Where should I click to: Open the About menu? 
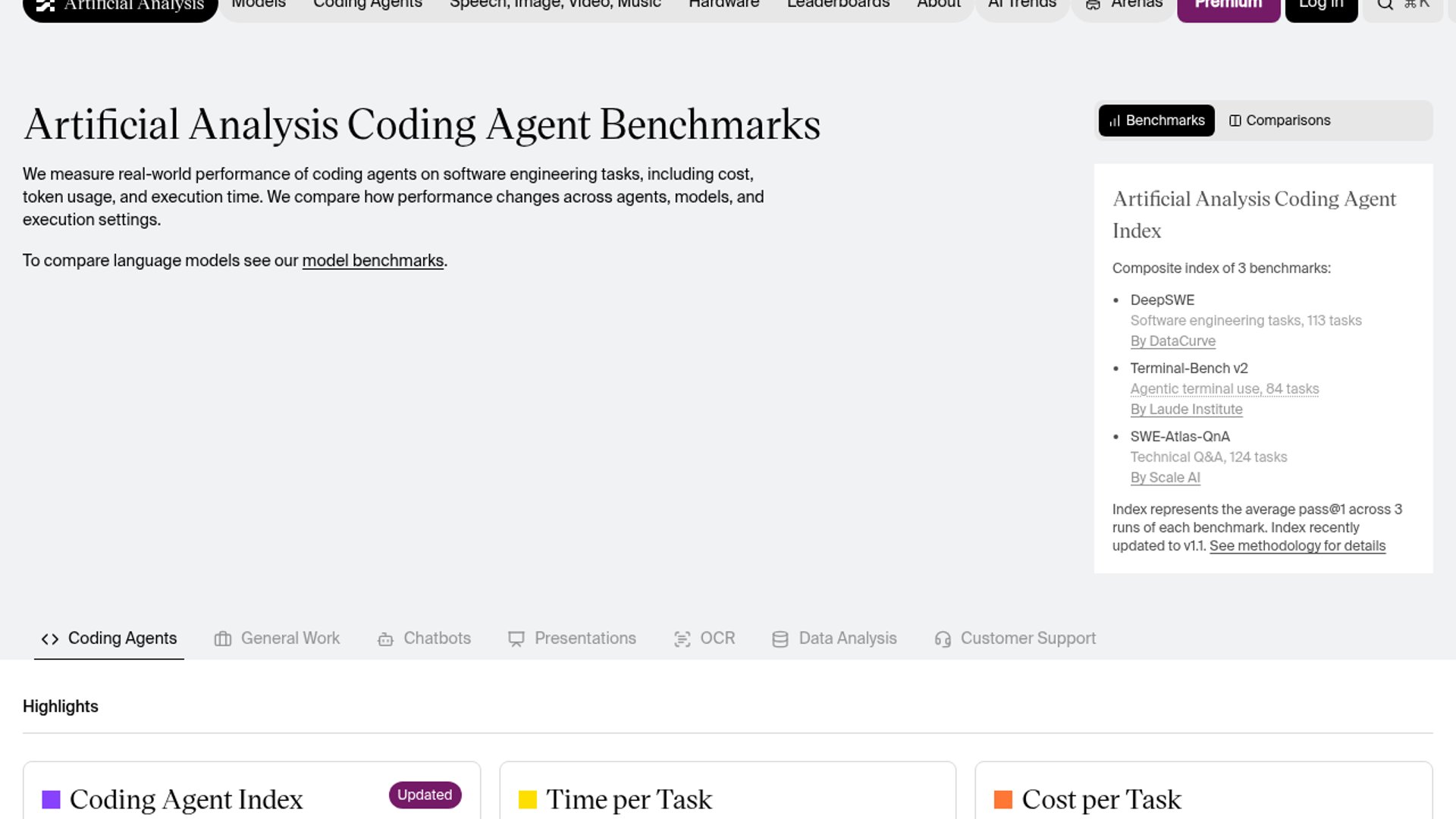(939, 5)
